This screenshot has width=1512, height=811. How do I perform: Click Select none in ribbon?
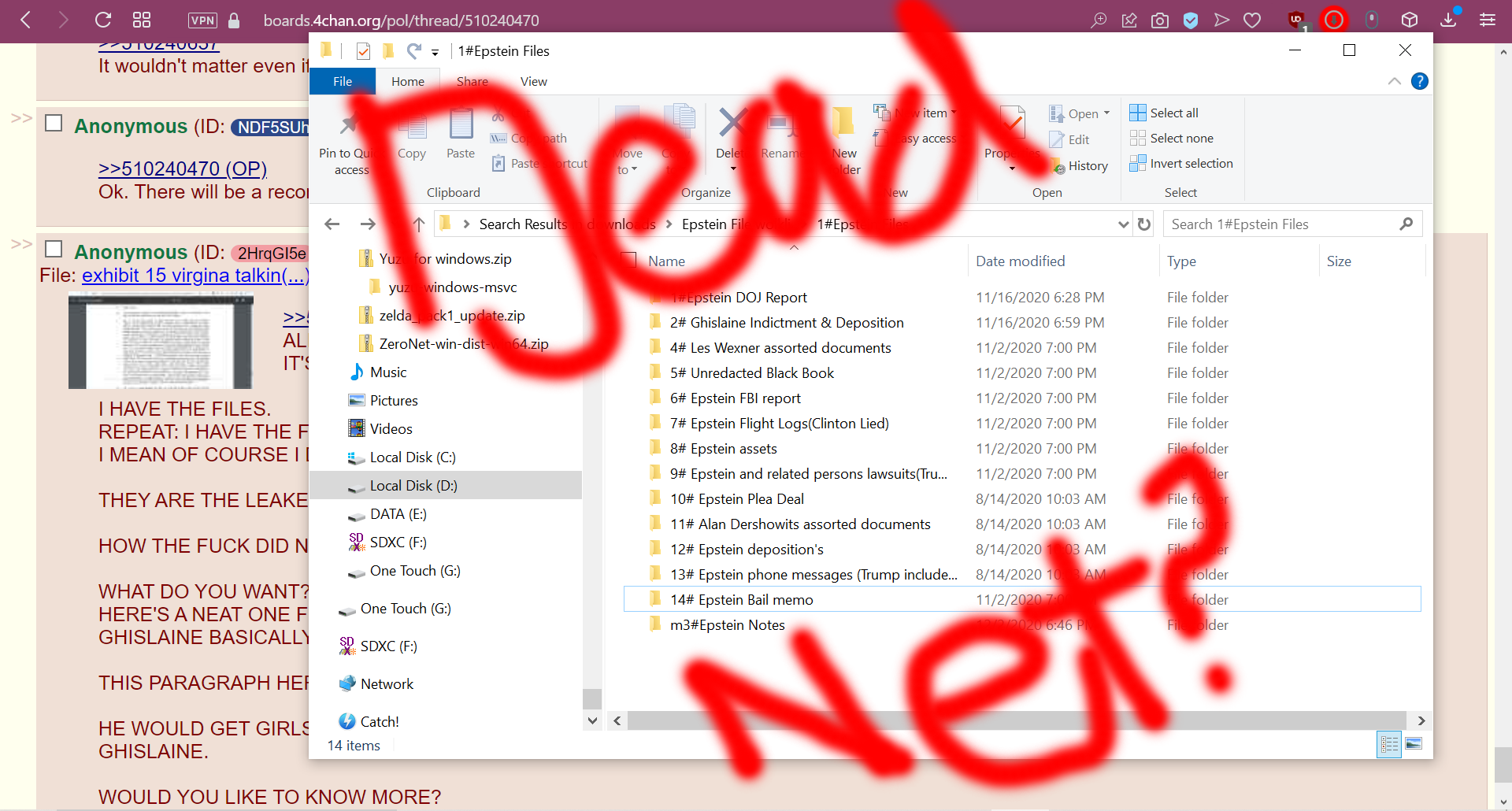point(1172,138)
